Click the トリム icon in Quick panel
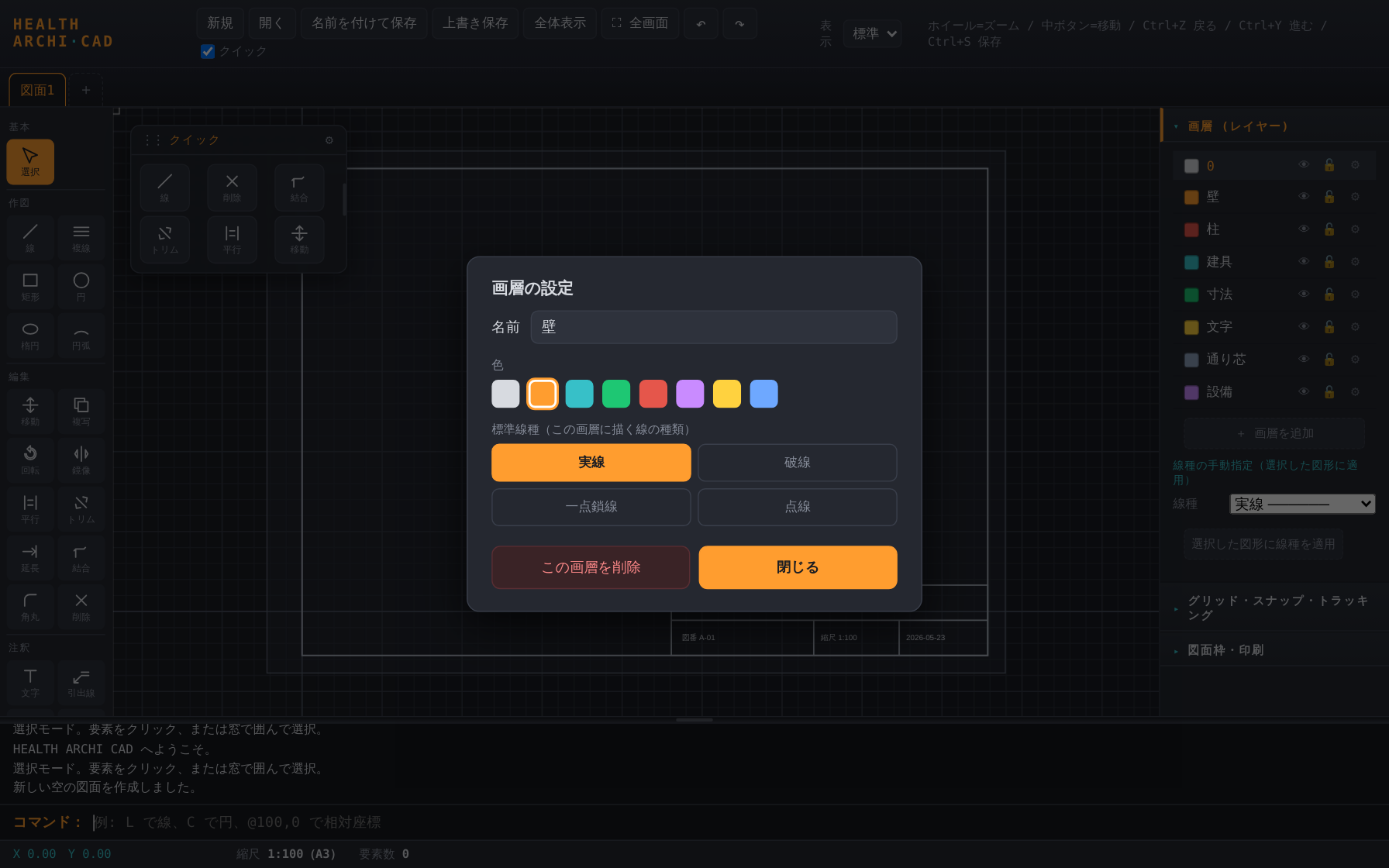The width and height of the screenshot is (1389, 868). pos(165,239)
